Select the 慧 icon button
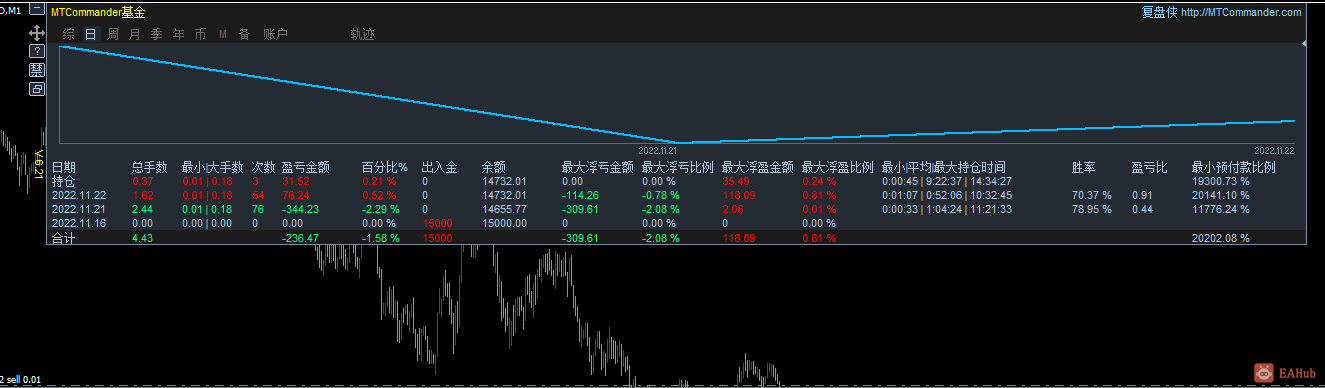 (x=37, y=69)
